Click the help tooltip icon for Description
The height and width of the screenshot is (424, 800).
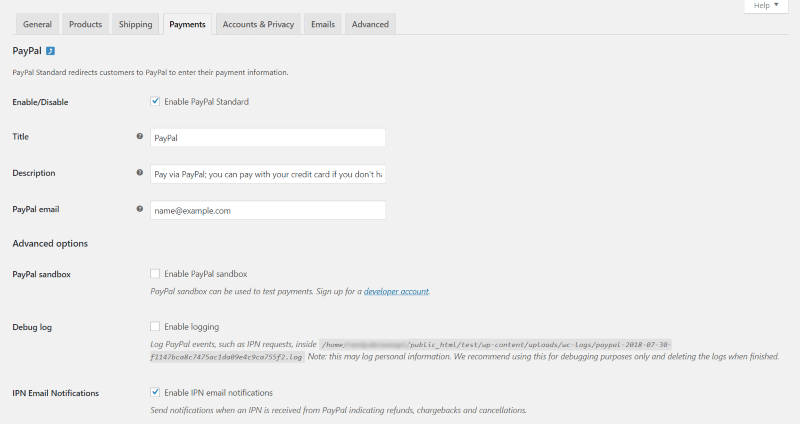pos(139,172)
